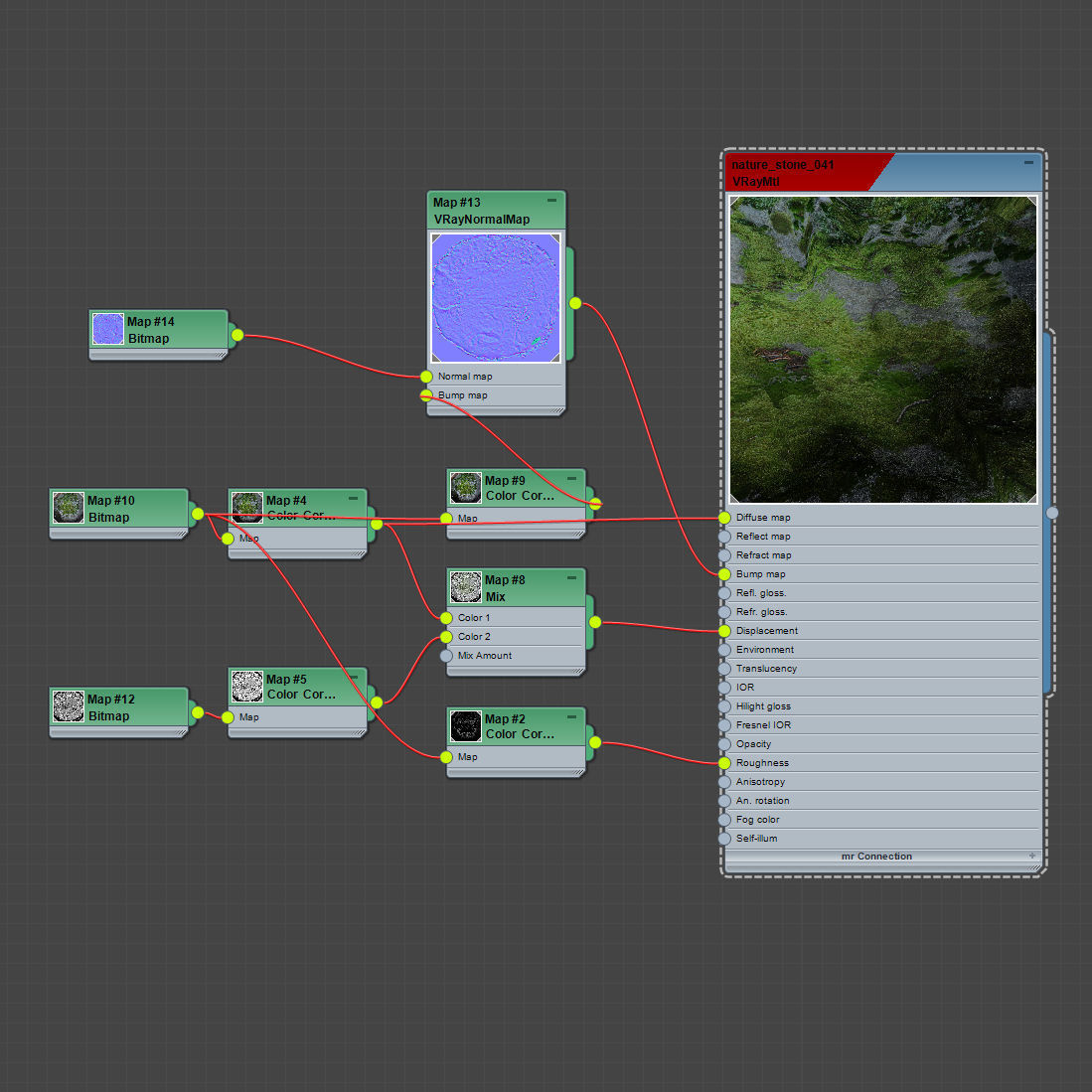Expand the mr Connection rollout plus
Screen dimensions: 1092x1092
click(x=1032, y=856)
